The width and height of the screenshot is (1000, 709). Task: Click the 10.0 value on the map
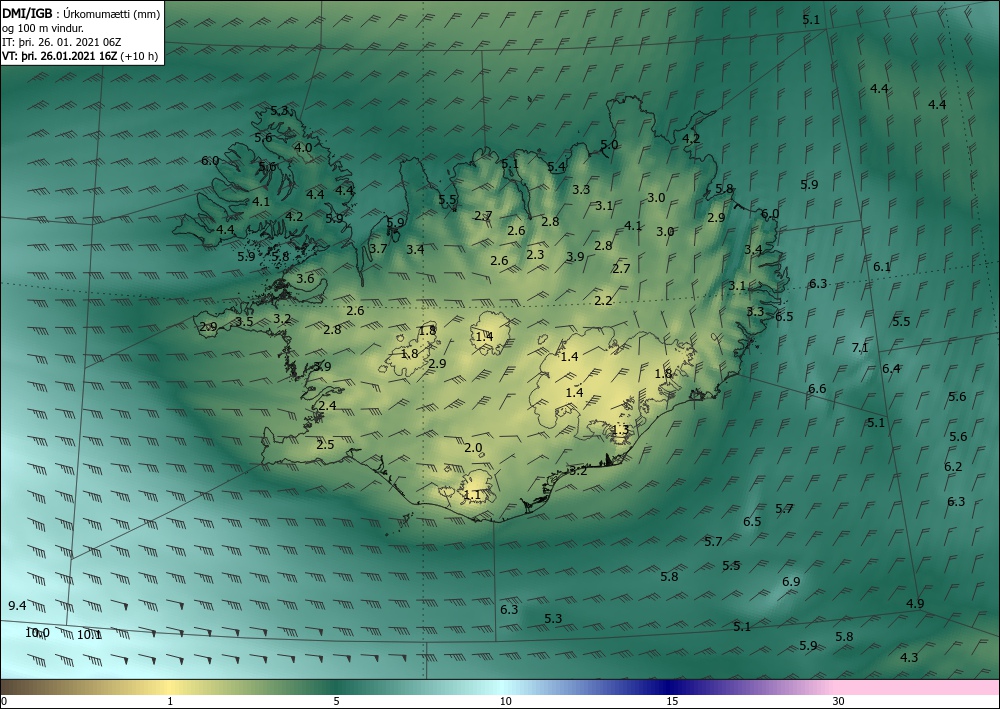click(37, 633)
